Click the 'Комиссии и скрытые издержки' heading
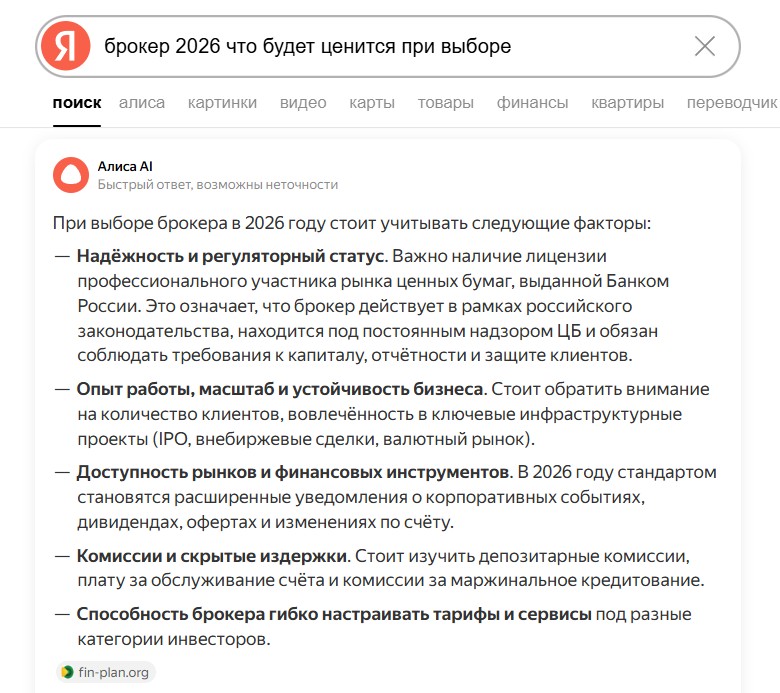 (212, 555)
